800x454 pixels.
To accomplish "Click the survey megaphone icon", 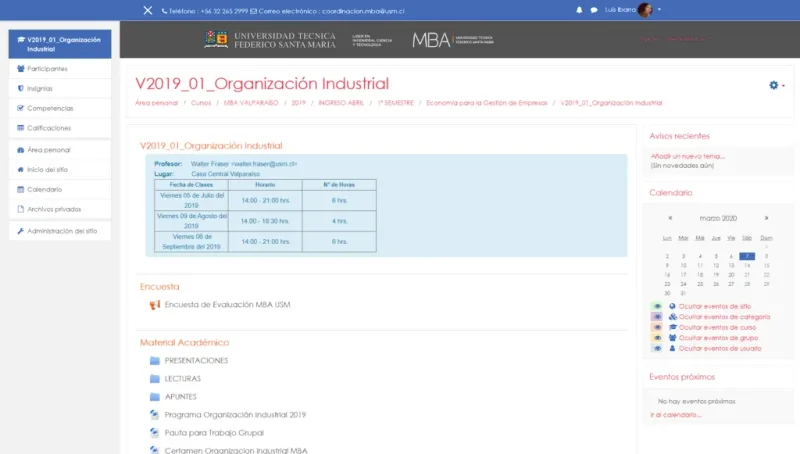I will click(155, 305).
